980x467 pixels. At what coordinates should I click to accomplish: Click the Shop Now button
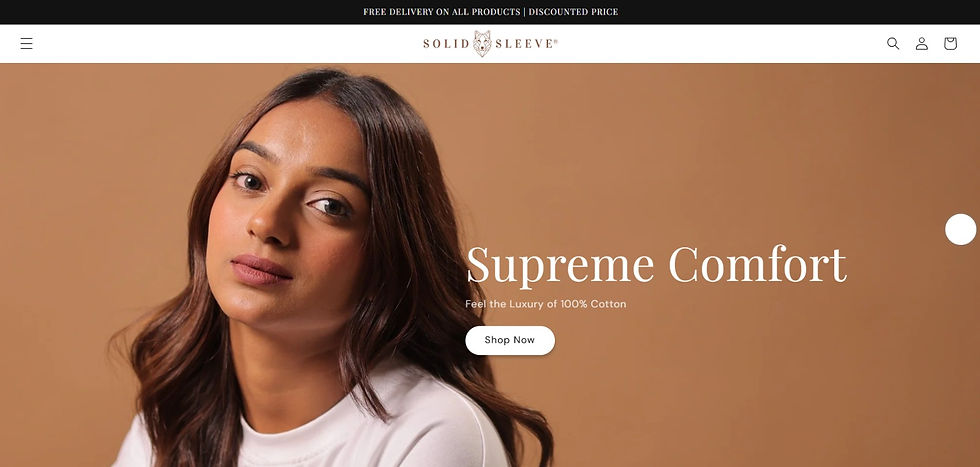pyautogui.click(x=510, y=340)
